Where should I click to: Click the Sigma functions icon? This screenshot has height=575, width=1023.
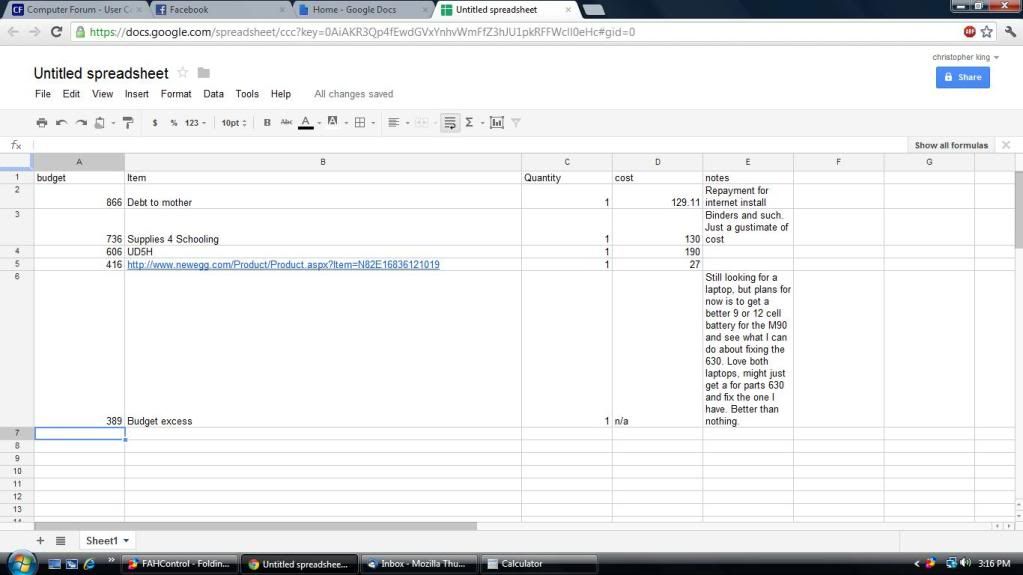469,123
